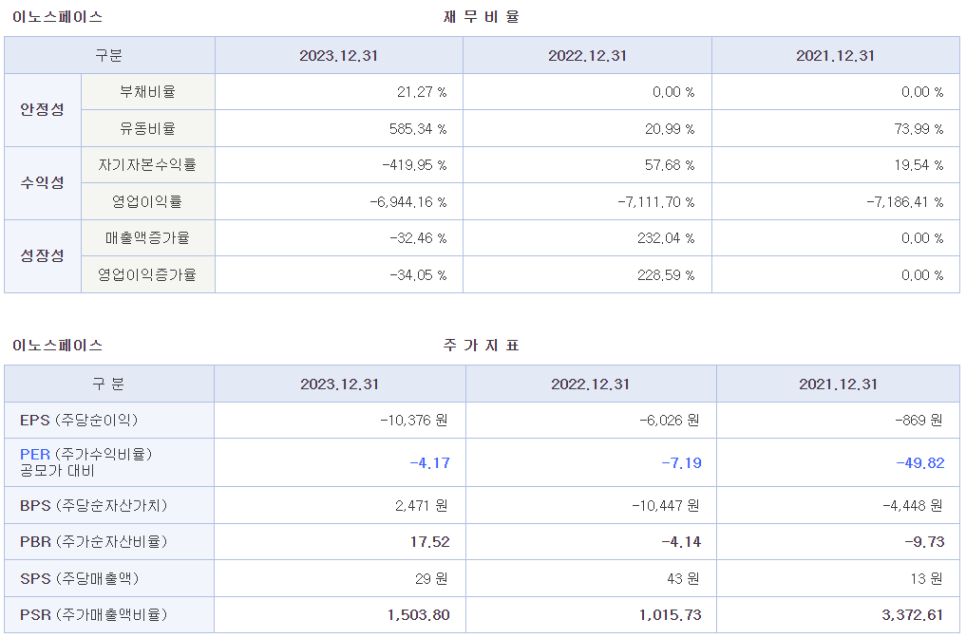Click the 자기자본수익률 row label
Image resolution: width=966 pixels, height=638 pixels.
click(x=148, y=164)
